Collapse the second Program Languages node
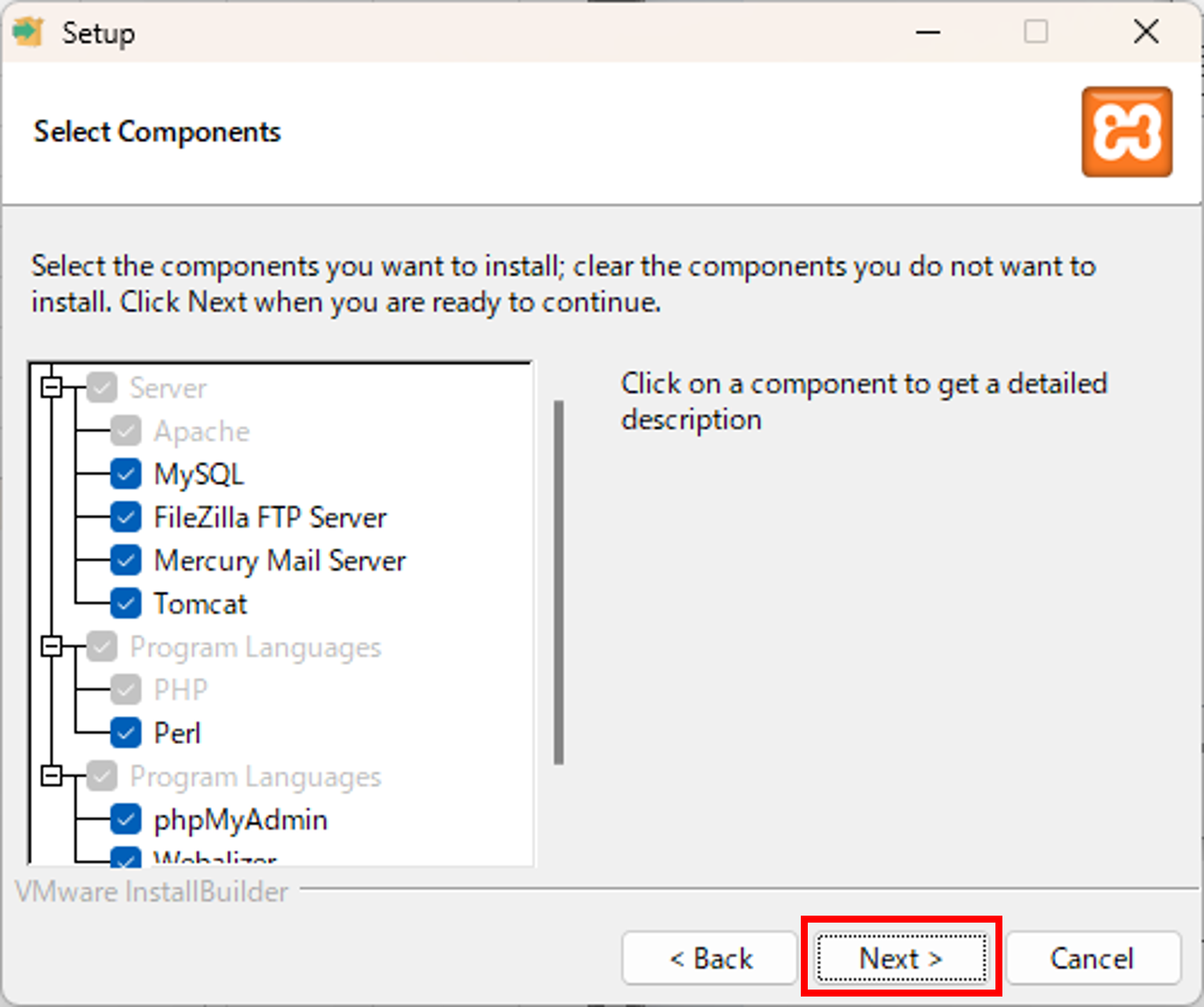Viewport: 1204px width, 1007px height. (52, 777)
